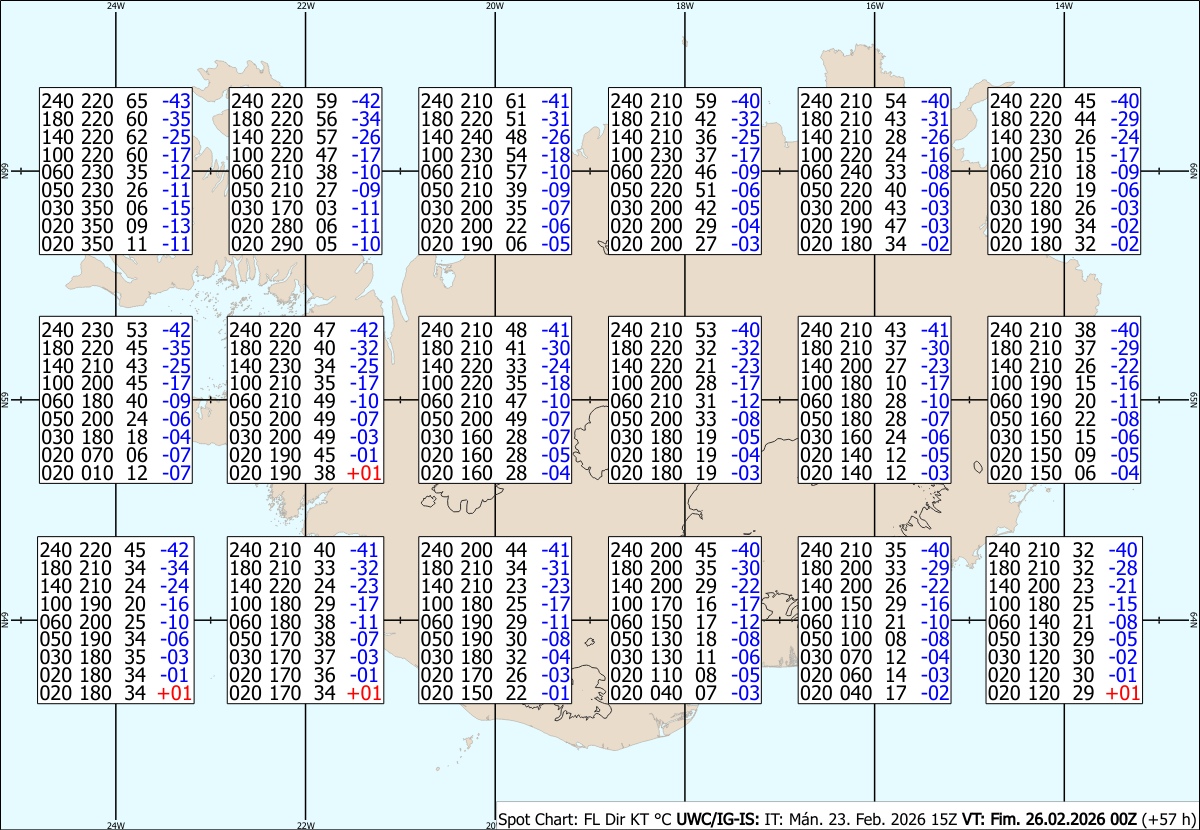Viewport: 1200px width, 830px height.
Task: Click the entry "240 220 59 -42"
Action: pyautogui.click(x=306, y=101)
